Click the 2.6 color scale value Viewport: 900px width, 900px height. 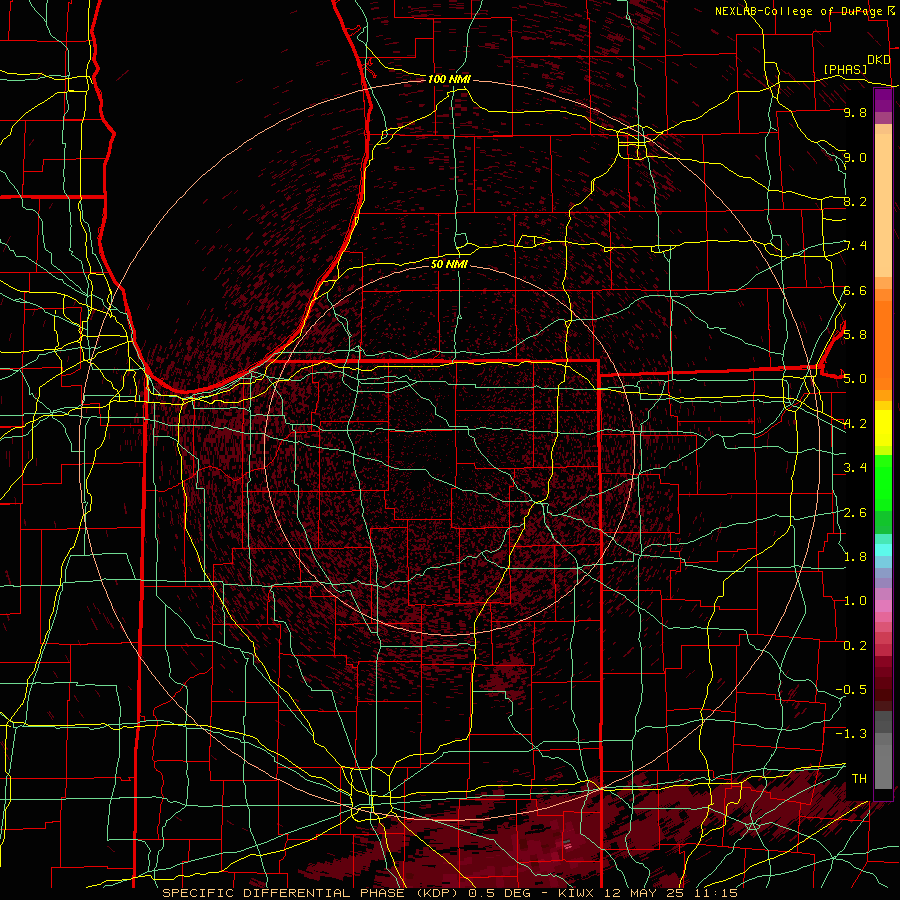click(855, 512)
